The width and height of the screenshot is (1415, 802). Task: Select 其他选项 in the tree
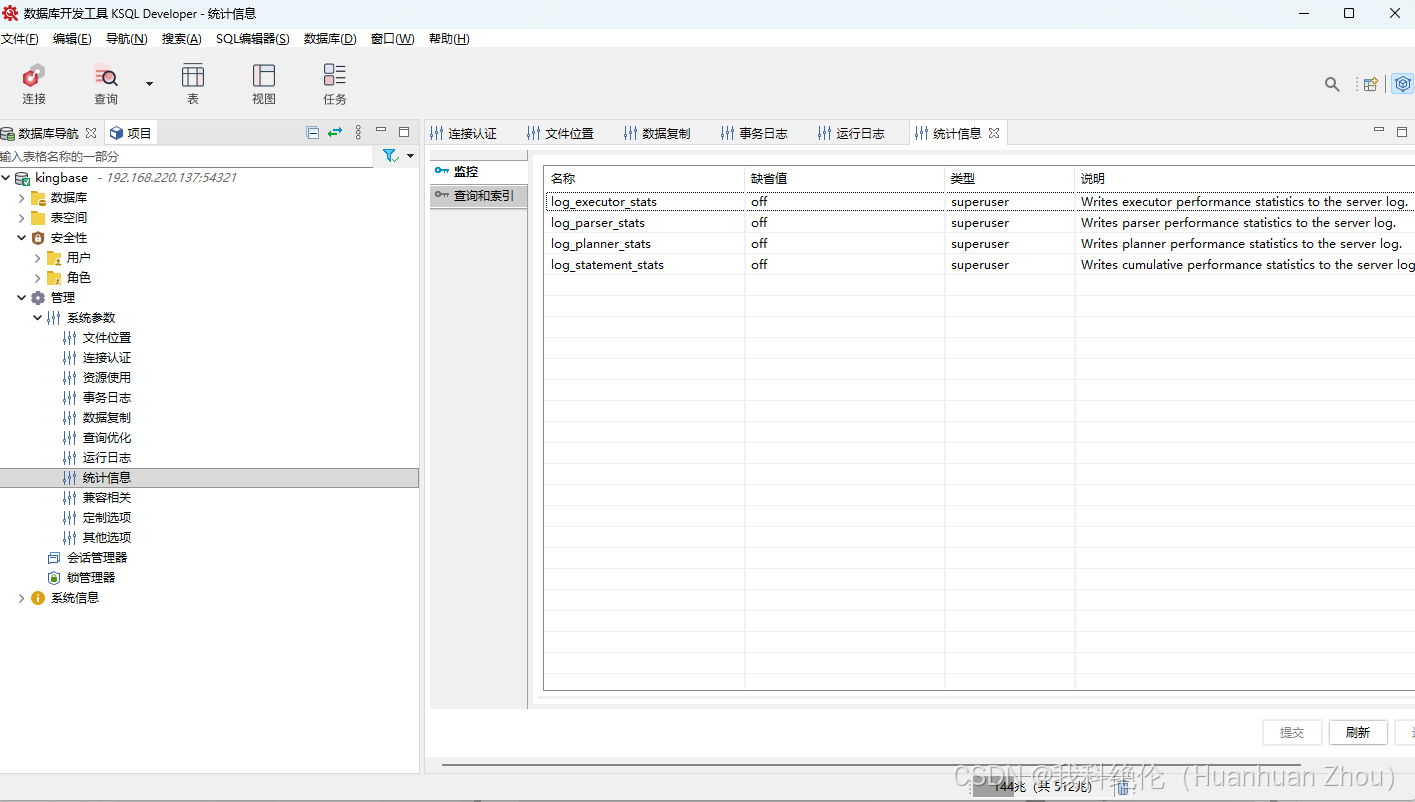[x=107, y=538]
